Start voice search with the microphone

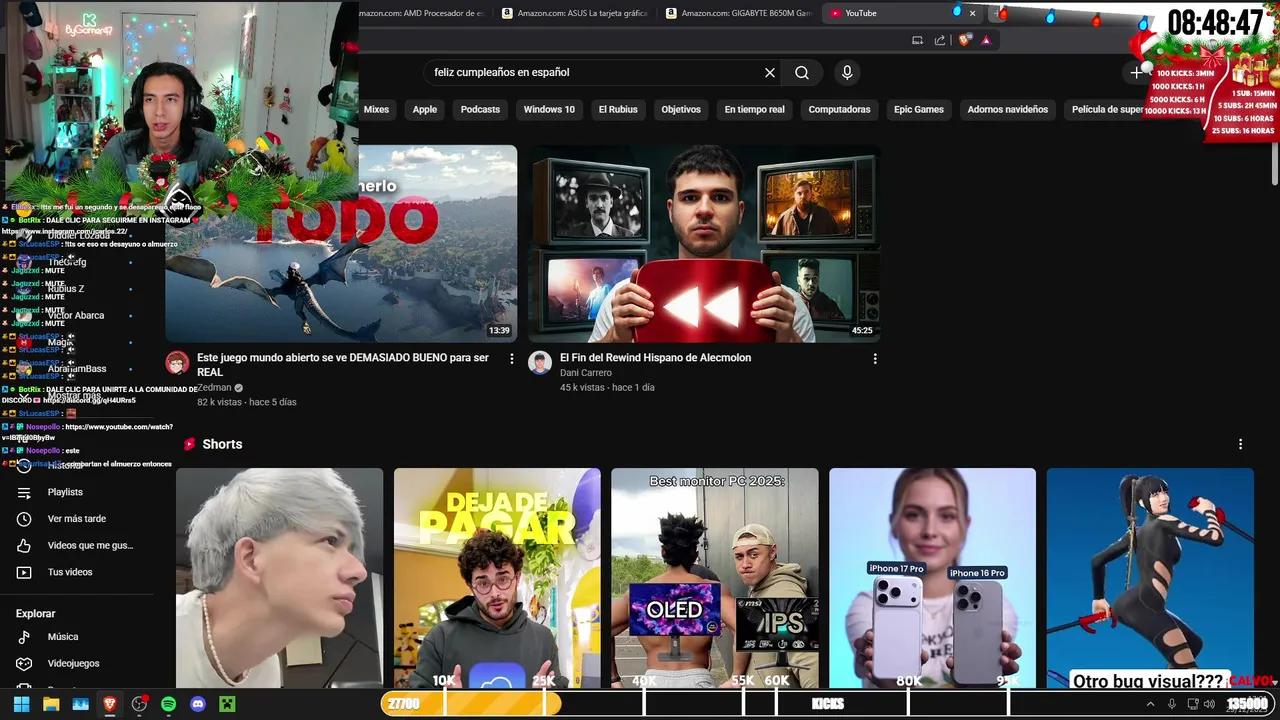point(847,72)
